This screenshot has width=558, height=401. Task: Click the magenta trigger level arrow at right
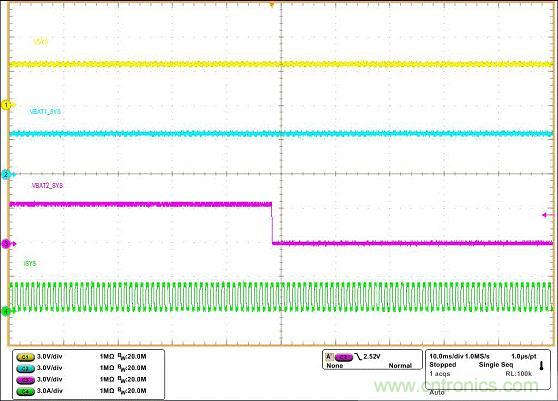[x=548, y=215]
